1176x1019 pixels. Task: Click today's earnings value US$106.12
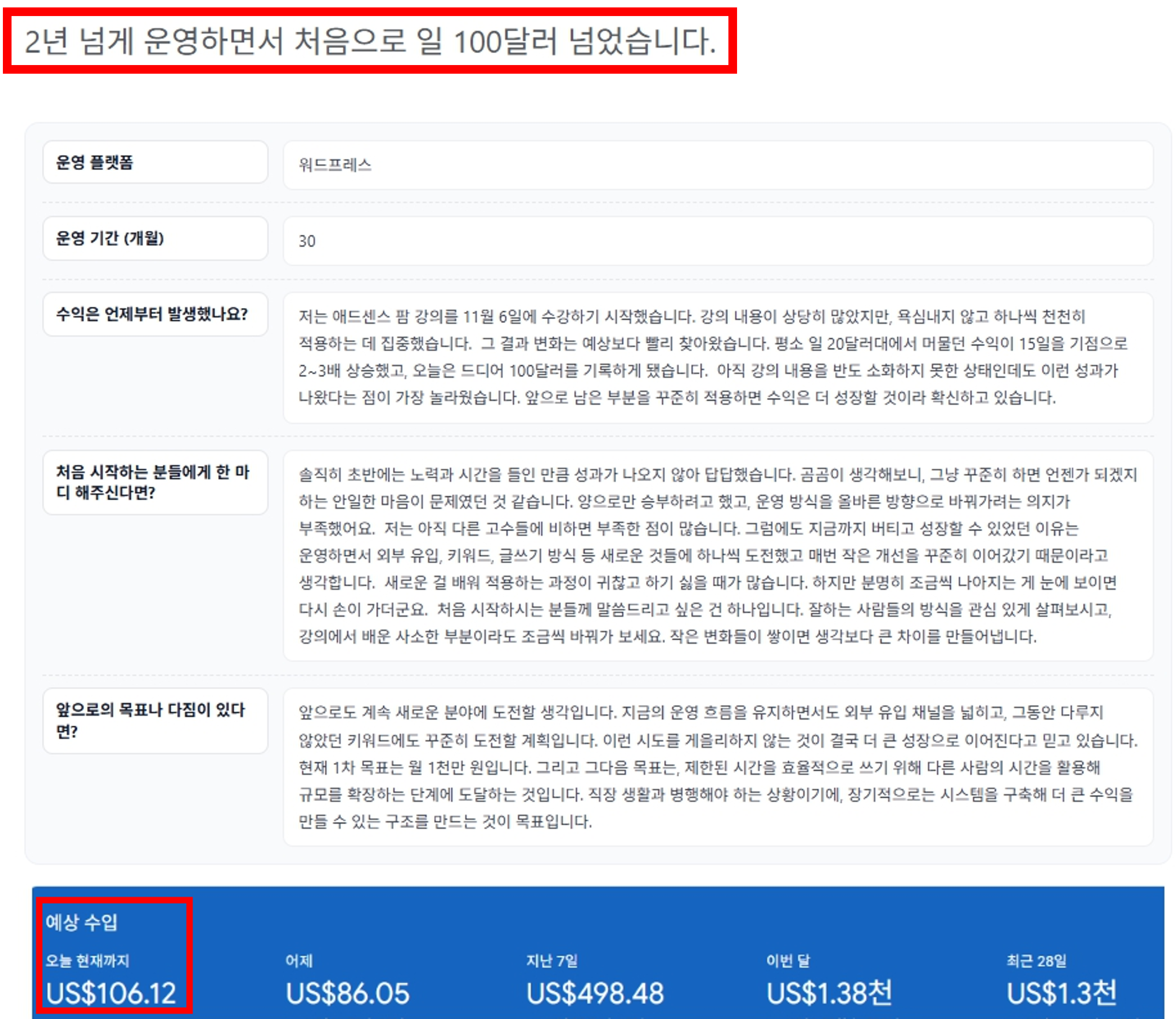point(111,993)
